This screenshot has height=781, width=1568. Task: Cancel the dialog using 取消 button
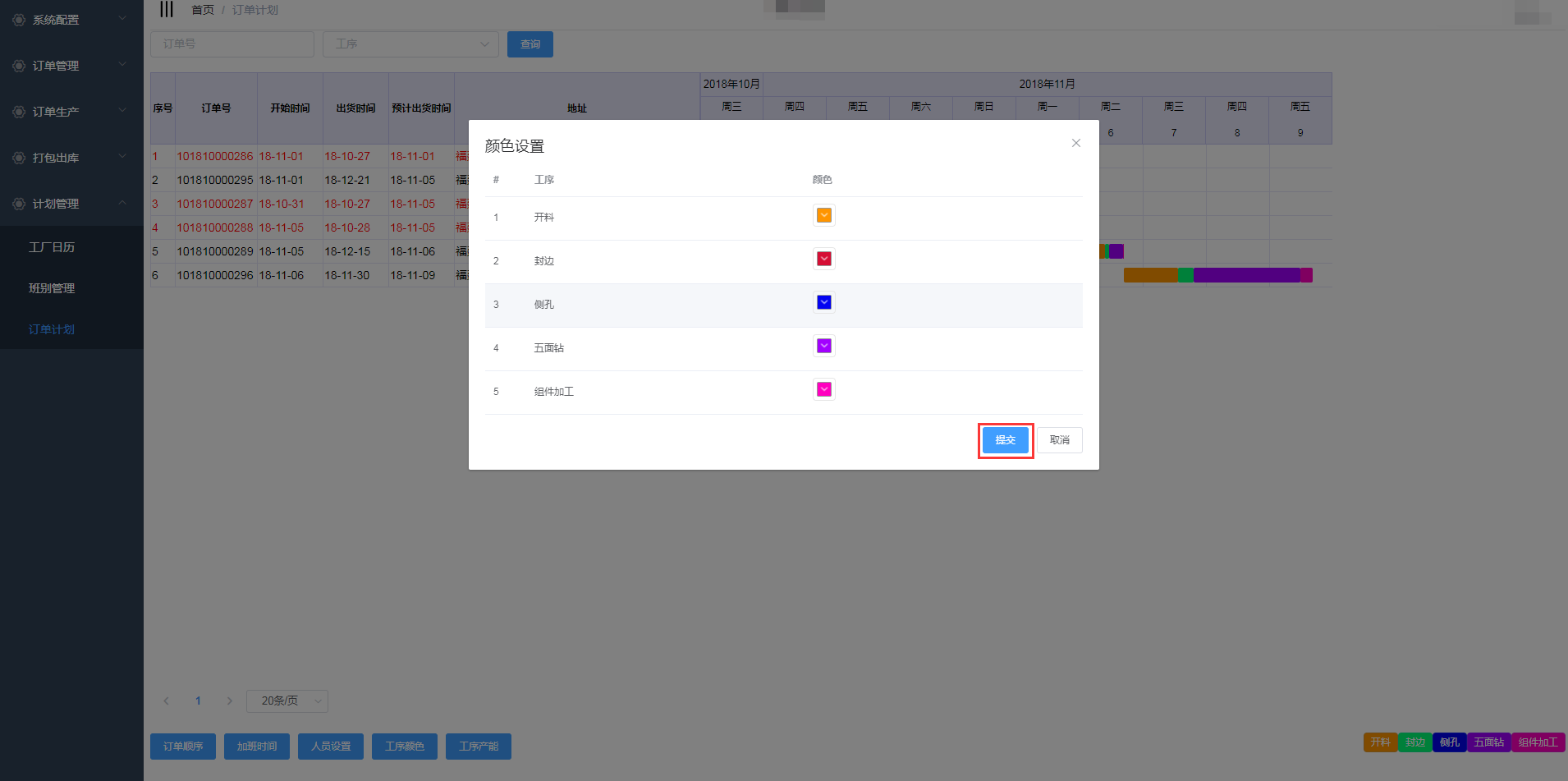pos(1059,440)
